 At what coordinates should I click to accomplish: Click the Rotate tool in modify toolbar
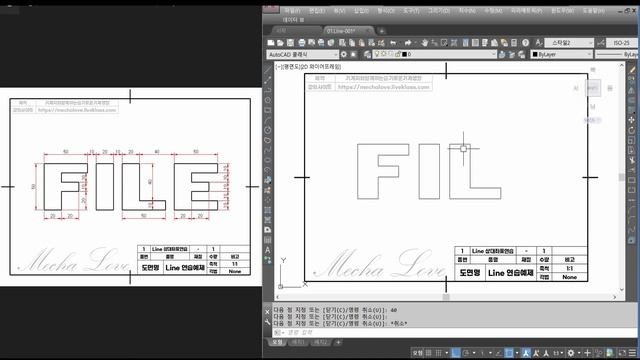(x=632, y=130)
